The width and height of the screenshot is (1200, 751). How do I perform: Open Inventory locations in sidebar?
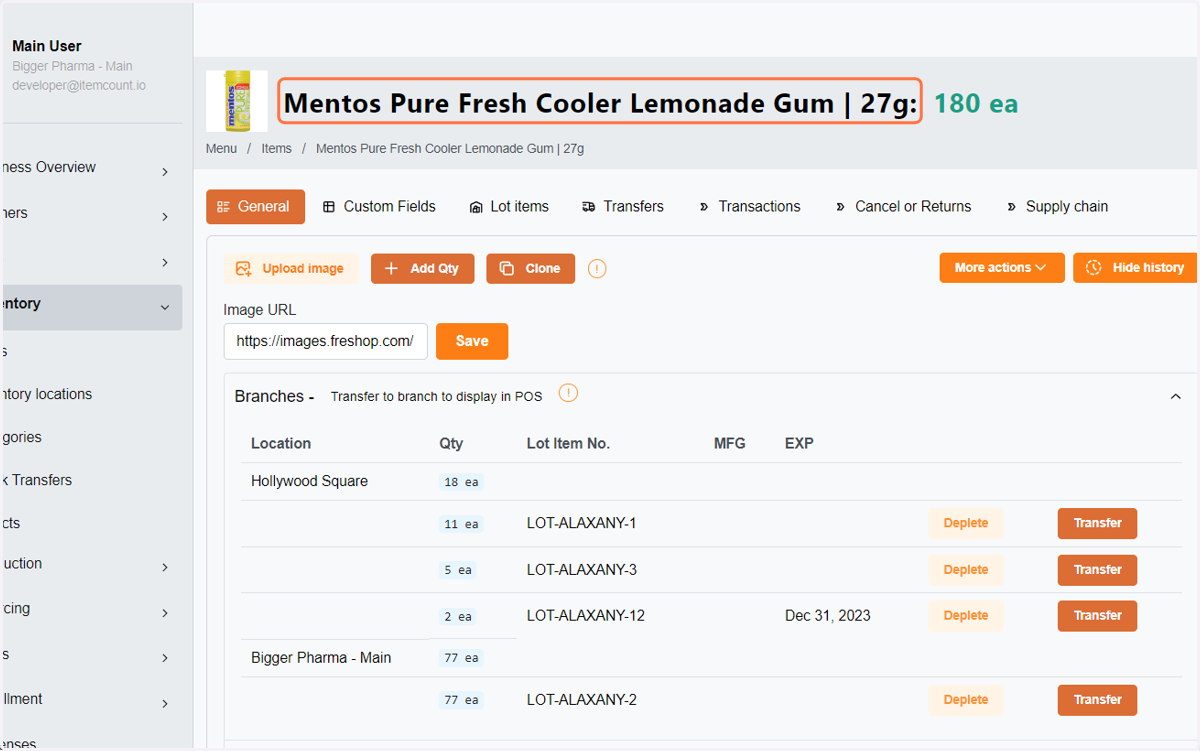(46, 394)
